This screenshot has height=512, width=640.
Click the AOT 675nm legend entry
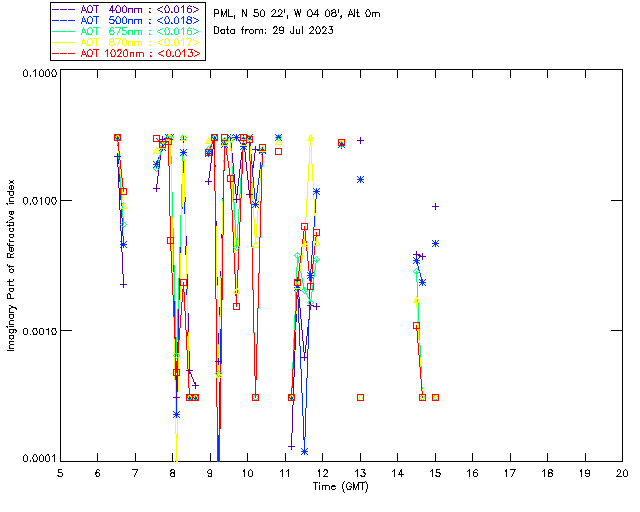point(127,31)
